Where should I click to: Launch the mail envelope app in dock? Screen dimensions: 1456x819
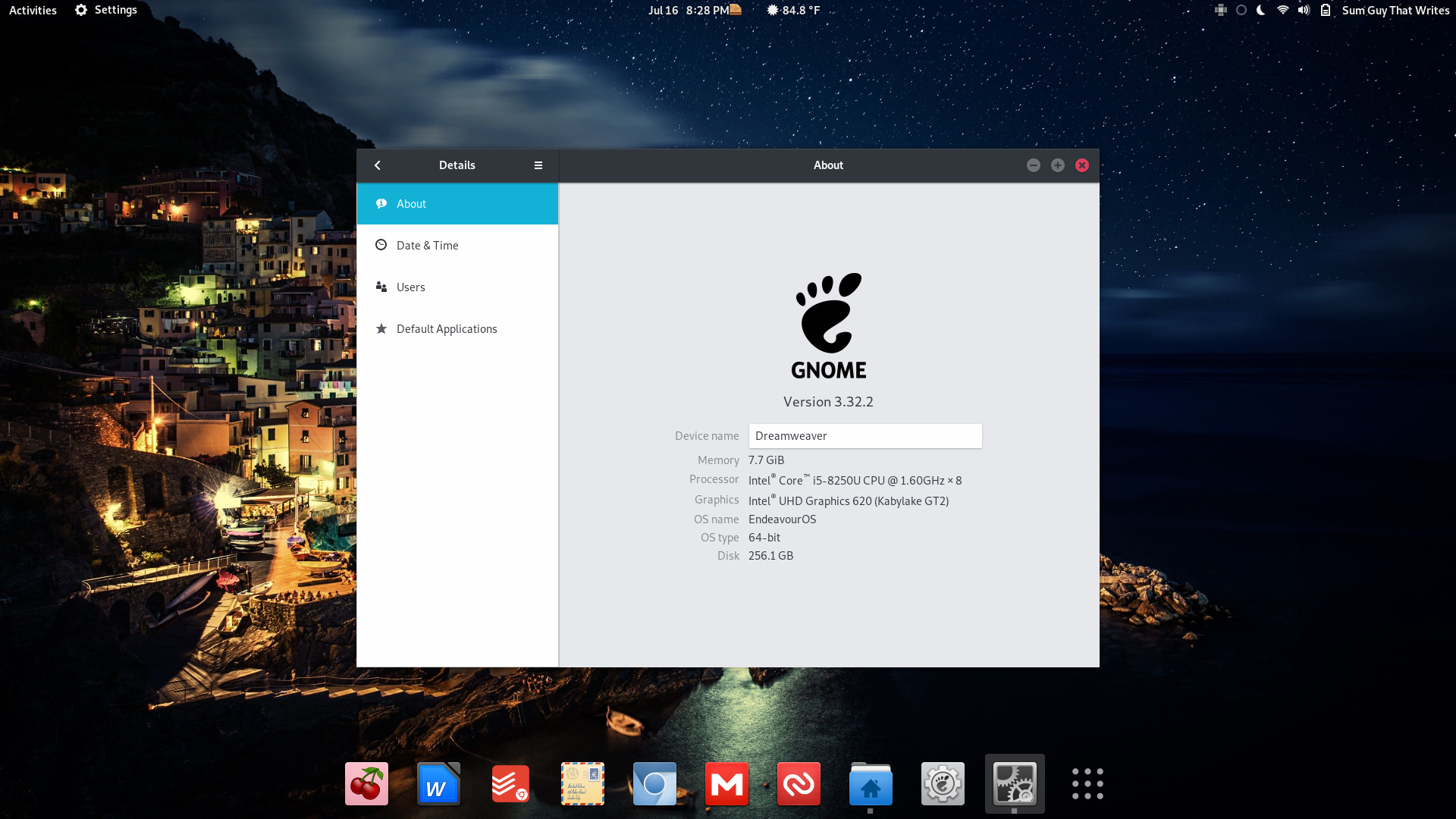pos(582,783)
